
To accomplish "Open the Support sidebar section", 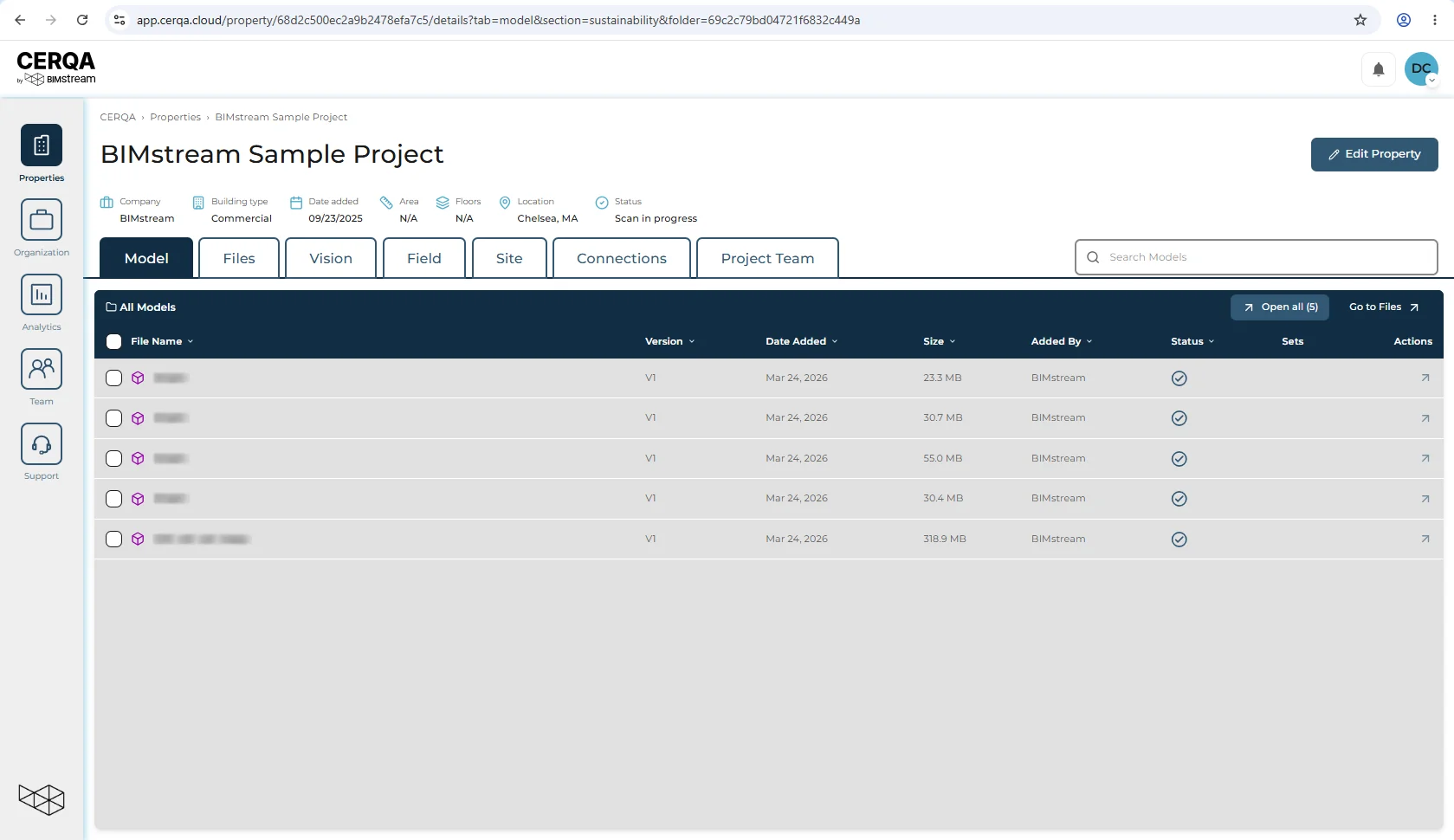I will click(x=42, y=451).
